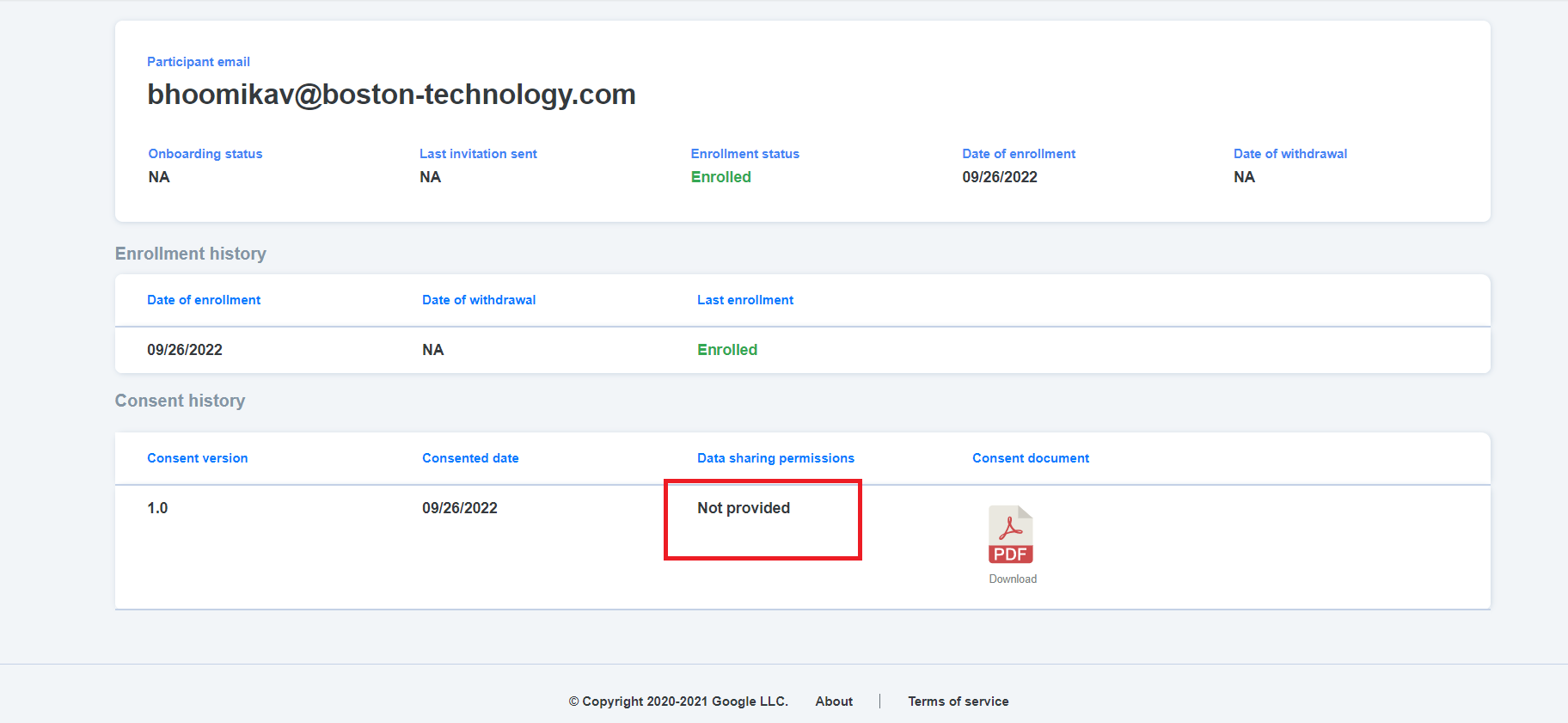Click the Enrollment status label
This screenshot has width=1568, height=723.
click(745, 154)
